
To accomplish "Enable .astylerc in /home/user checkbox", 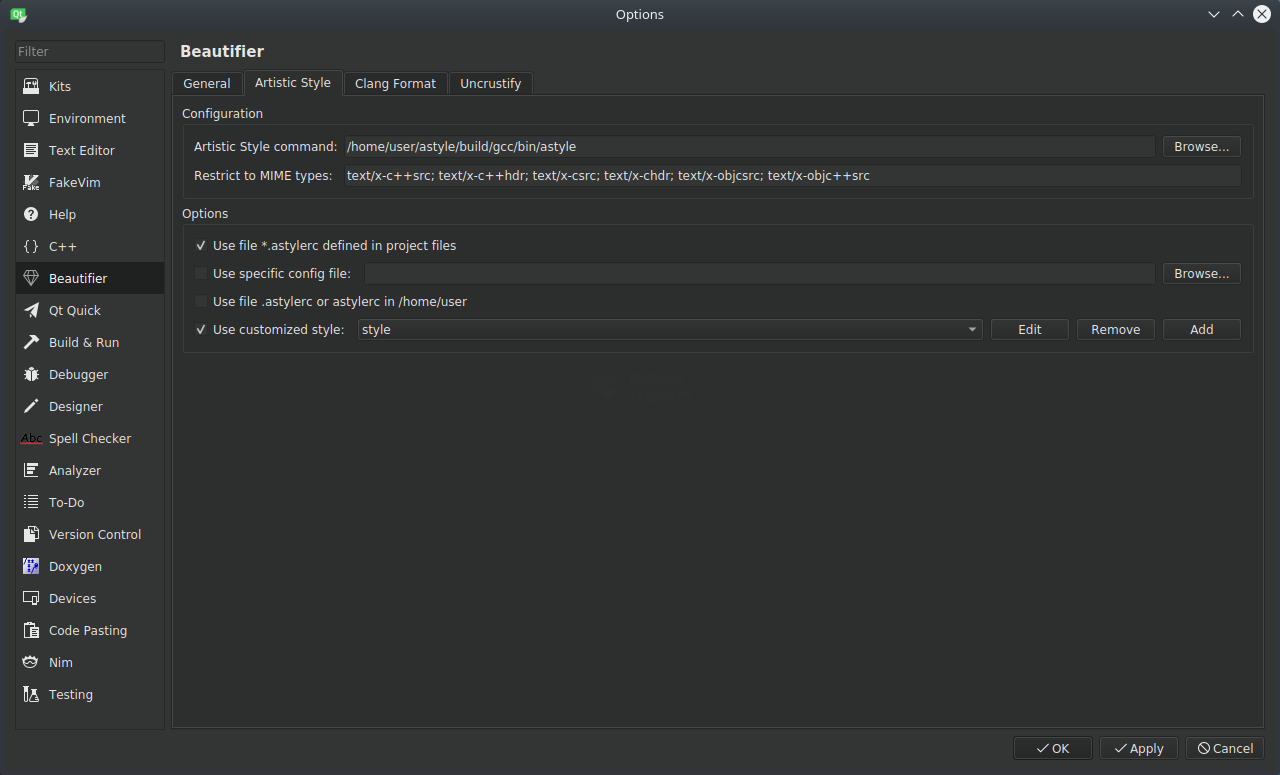I will coord(201,302).
